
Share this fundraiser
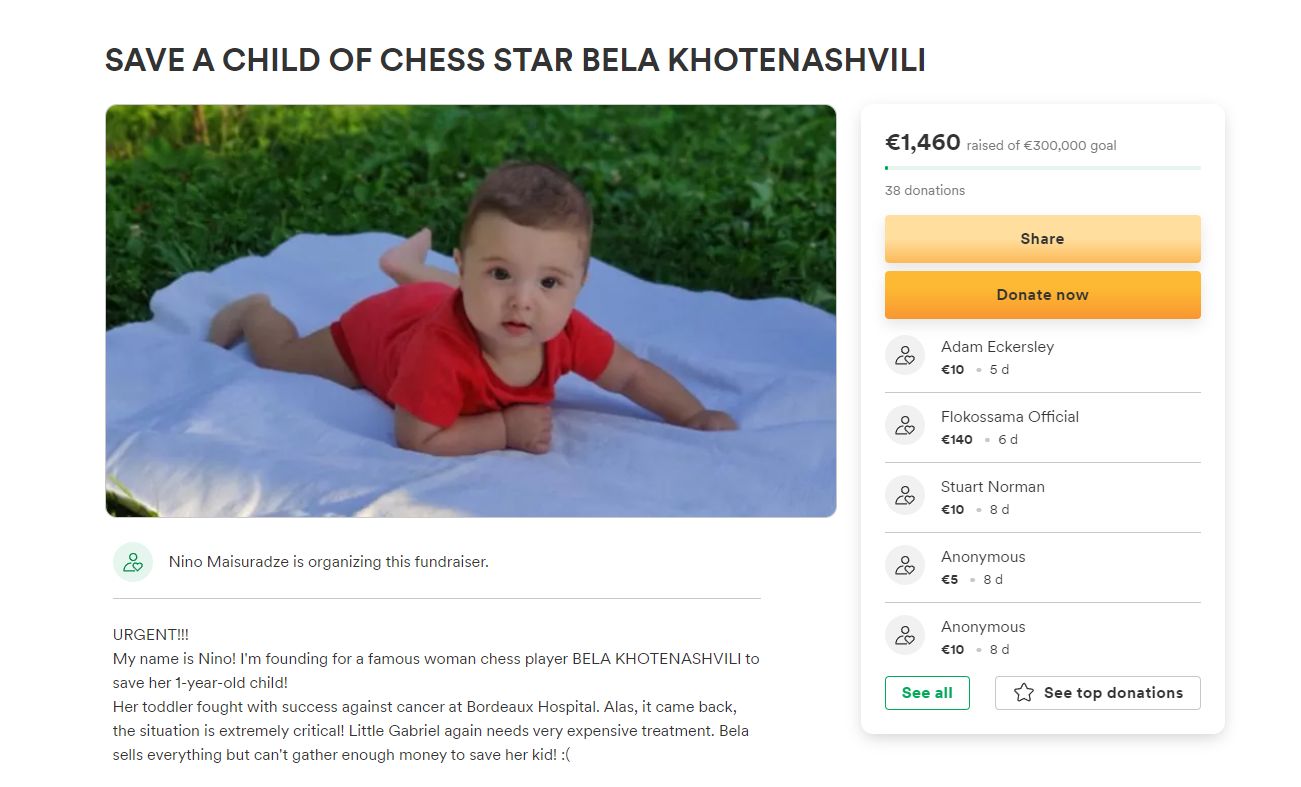point(1042,239)
